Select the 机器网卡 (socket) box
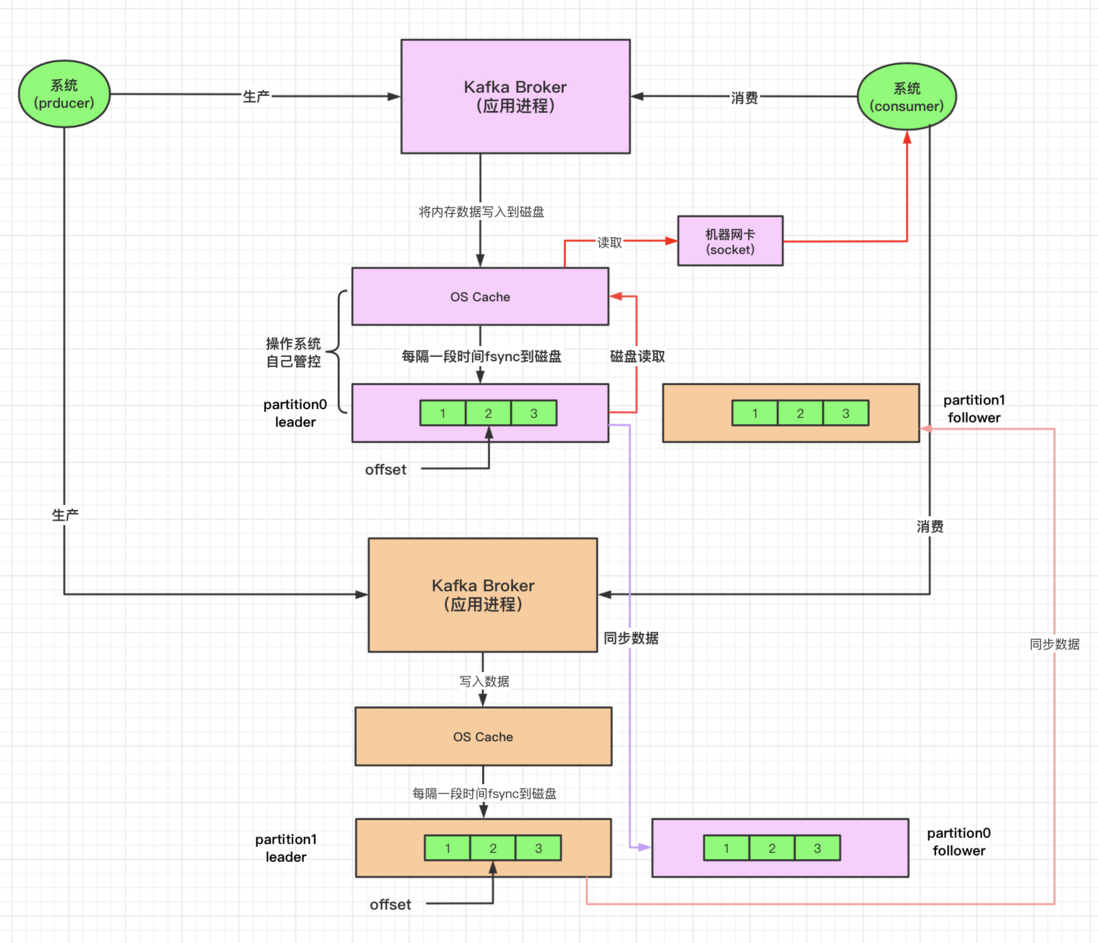 [730, 241]
